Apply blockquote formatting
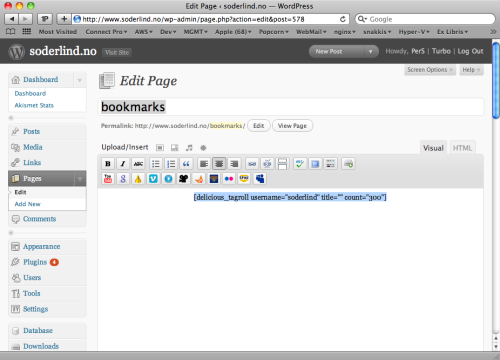500x360 pixels. point(186,164)
